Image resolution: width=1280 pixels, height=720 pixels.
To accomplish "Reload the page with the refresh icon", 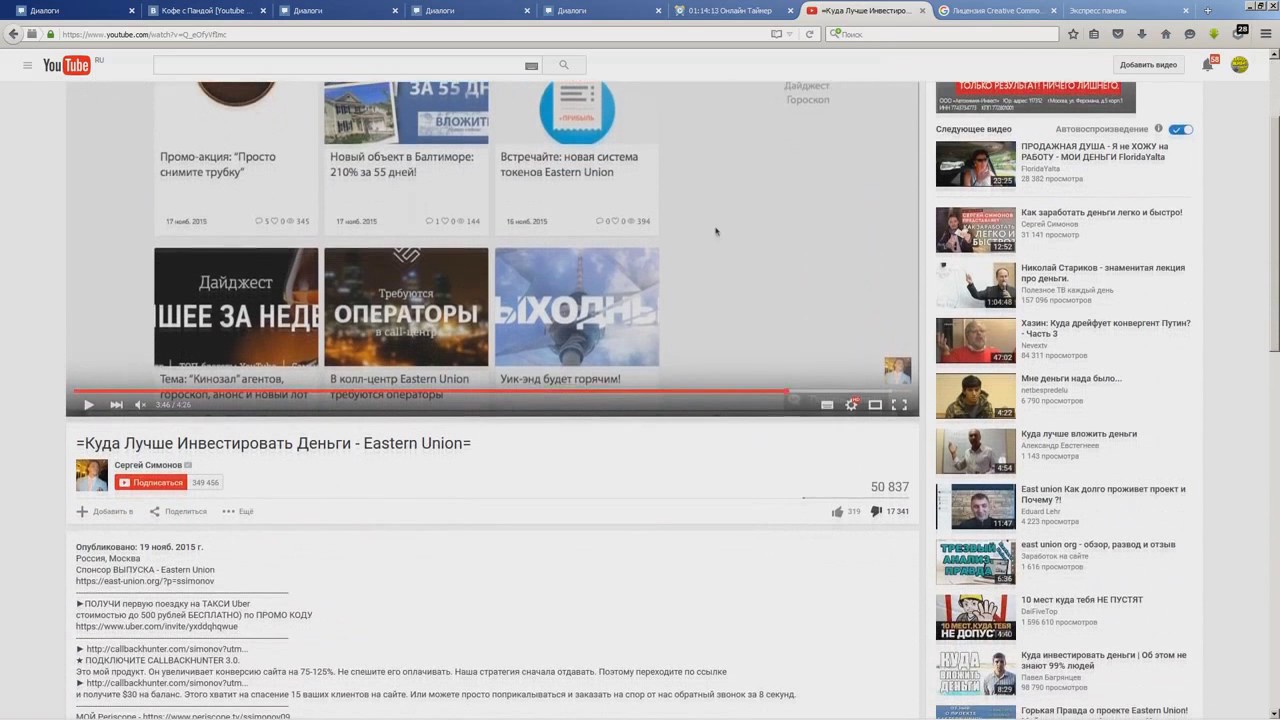I will pos(809,34).
